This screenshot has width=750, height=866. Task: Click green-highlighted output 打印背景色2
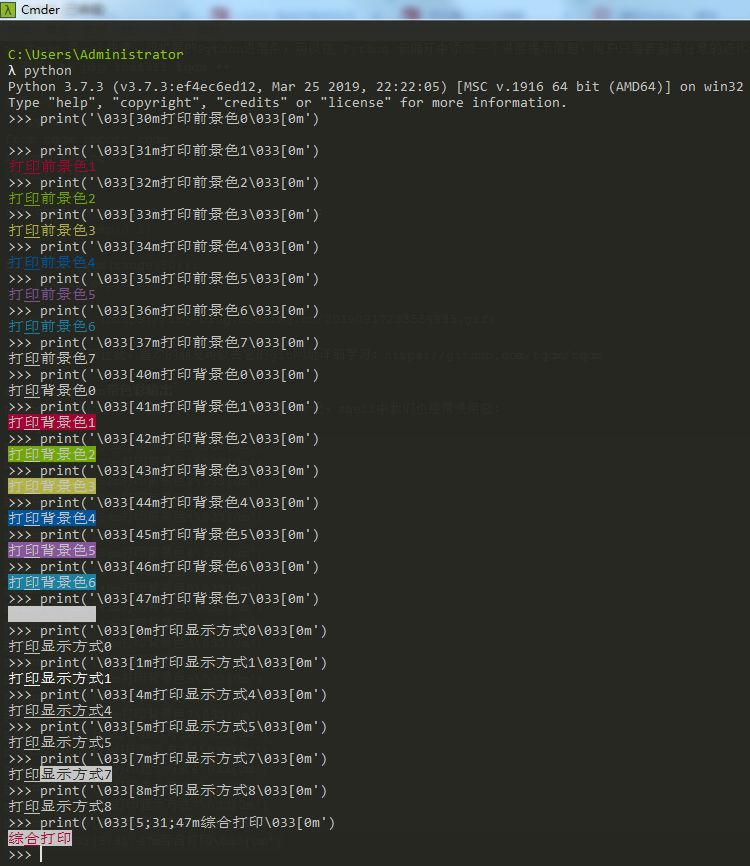(x=52, y=455)
